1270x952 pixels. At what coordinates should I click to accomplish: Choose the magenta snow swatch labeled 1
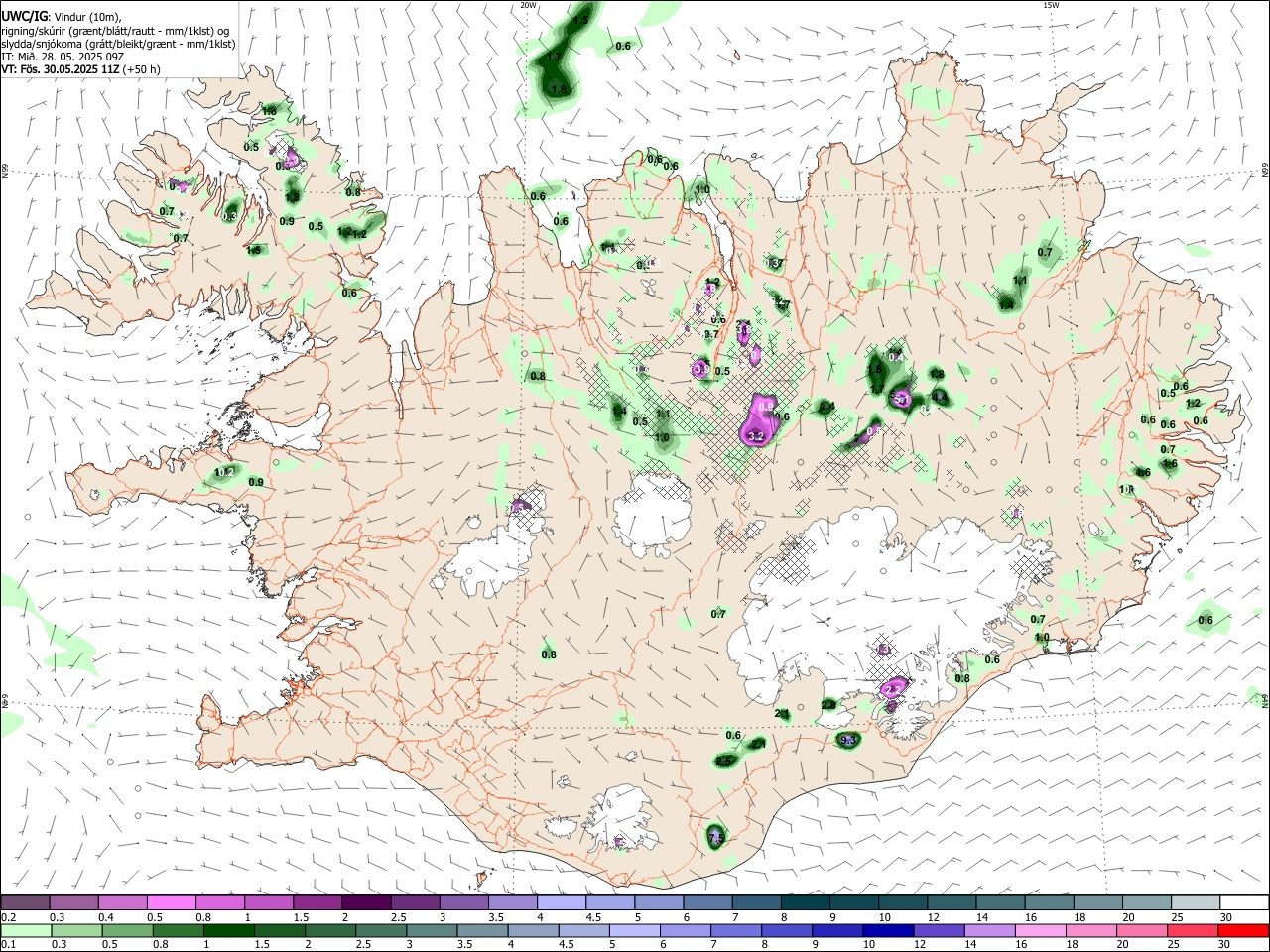point(268,902)
